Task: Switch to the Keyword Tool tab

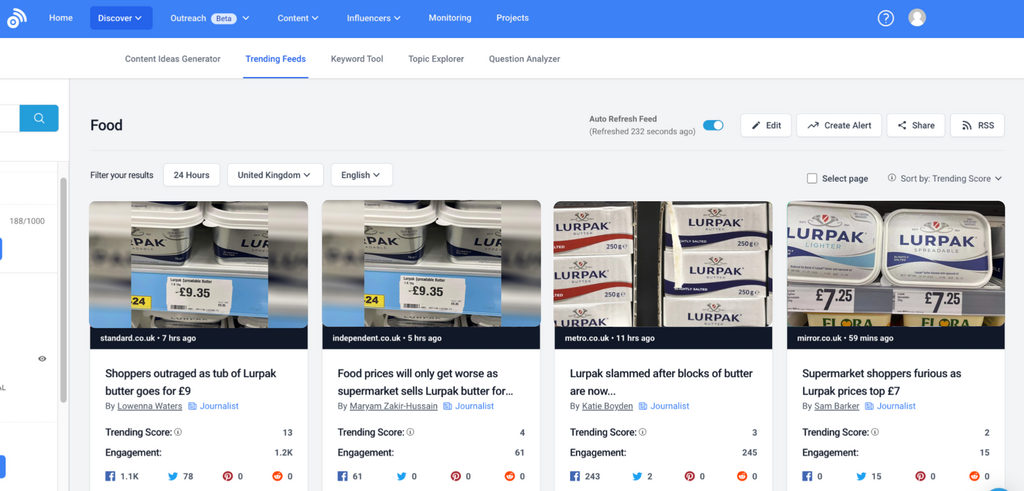Action: tap(357, 59)
